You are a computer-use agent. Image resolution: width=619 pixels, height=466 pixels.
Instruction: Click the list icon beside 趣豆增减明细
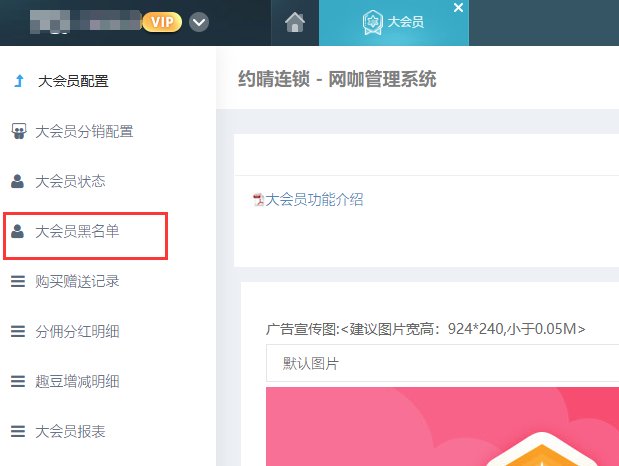(x=18, y=381)
